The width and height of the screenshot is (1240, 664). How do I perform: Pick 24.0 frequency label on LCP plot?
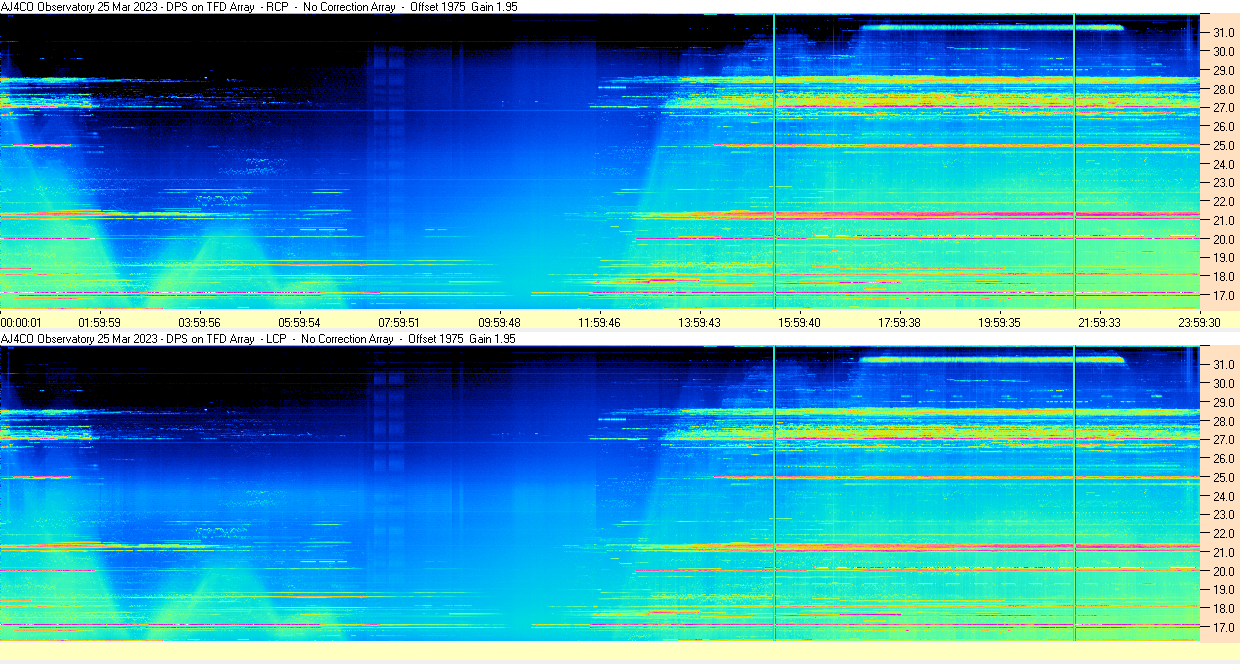1224,496
